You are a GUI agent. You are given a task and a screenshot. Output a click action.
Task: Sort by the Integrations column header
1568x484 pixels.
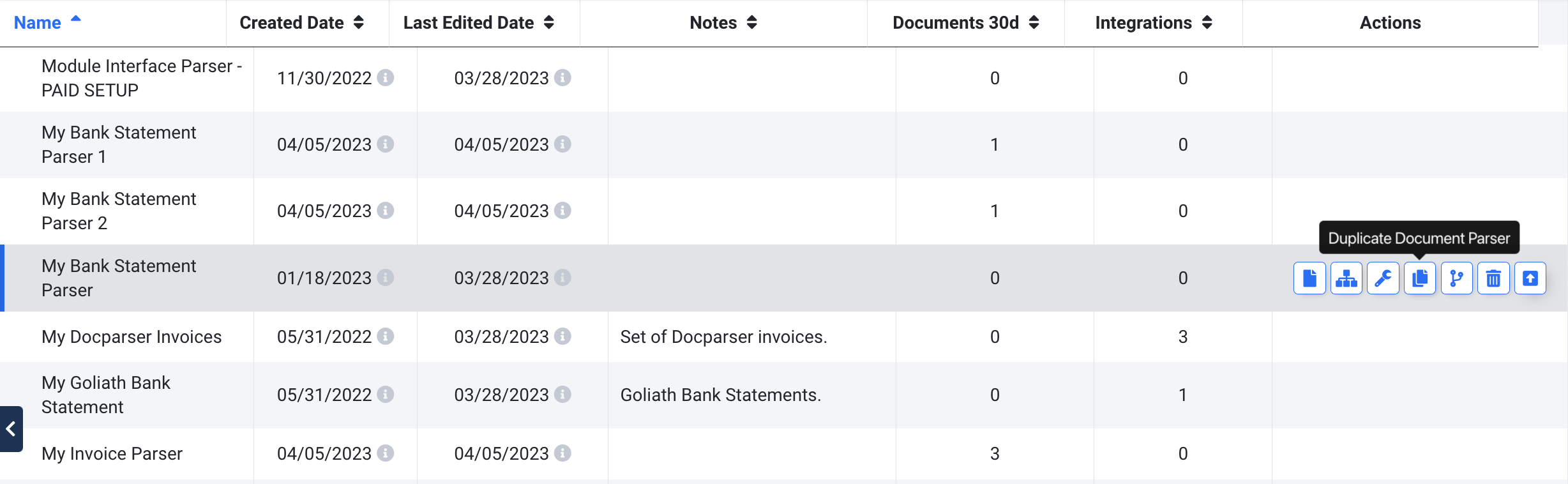coord(1153,23)
